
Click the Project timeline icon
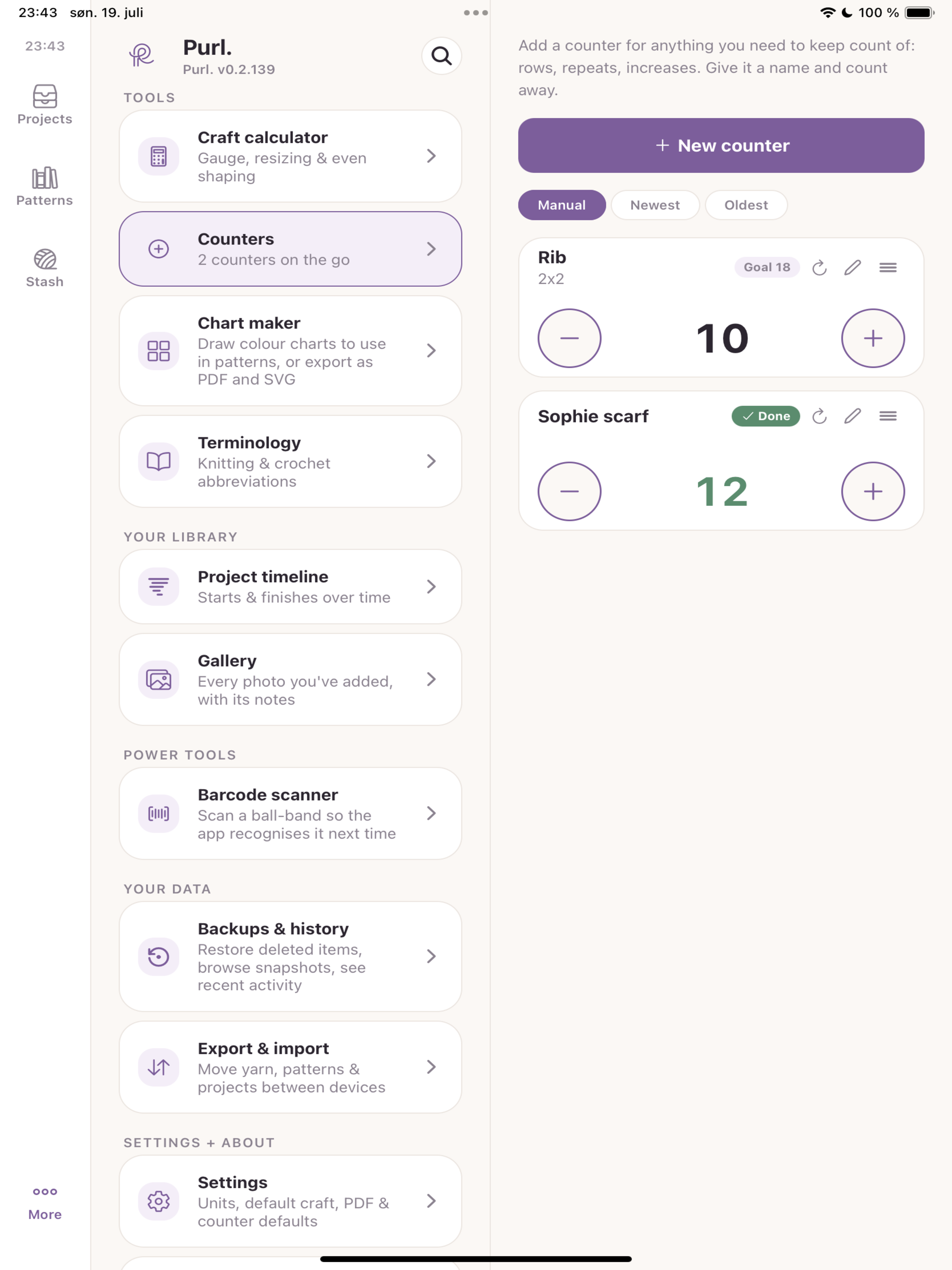click(x=159, y=586)
